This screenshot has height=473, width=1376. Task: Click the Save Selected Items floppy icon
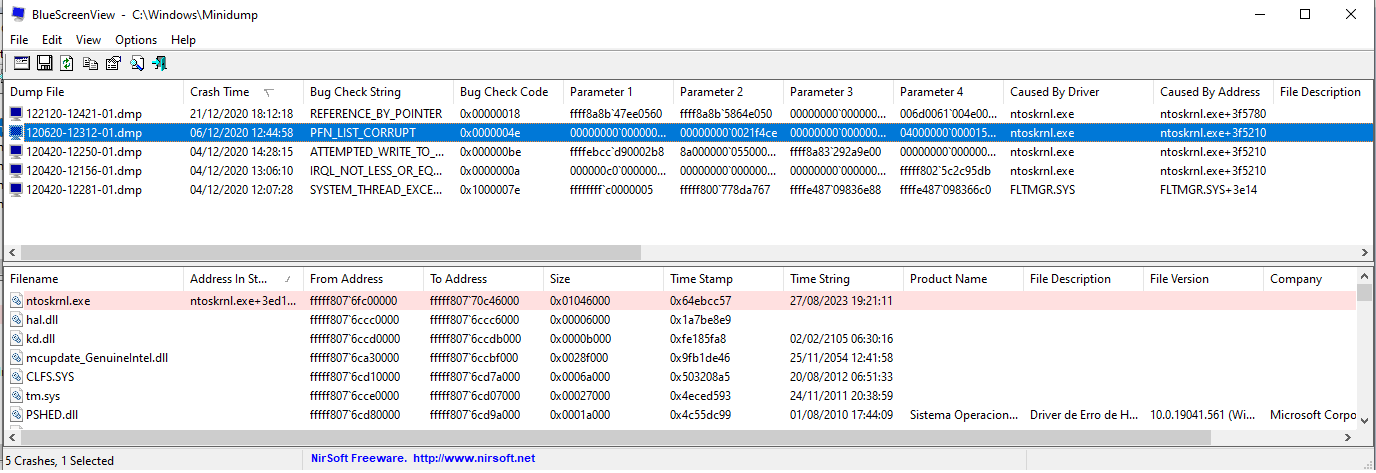click(x=44, y=63)
